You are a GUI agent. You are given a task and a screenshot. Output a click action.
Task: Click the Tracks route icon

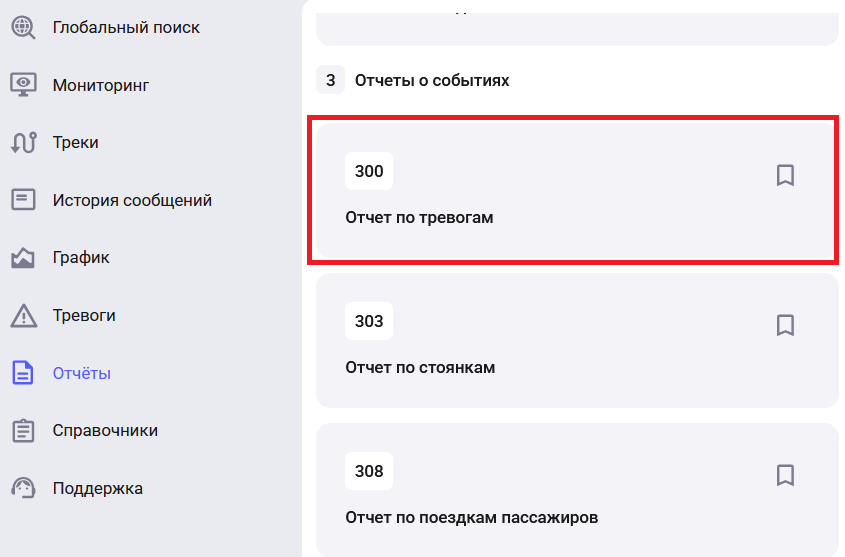23,143
